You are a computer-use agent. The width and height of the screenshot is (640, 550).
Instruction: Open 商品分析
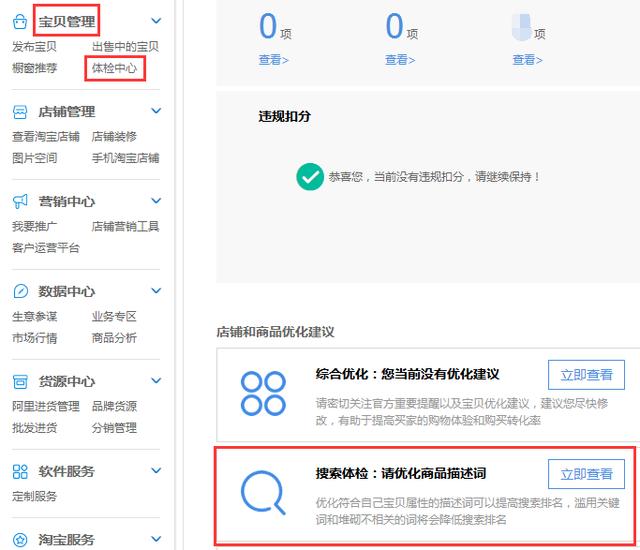click(114, 338)
